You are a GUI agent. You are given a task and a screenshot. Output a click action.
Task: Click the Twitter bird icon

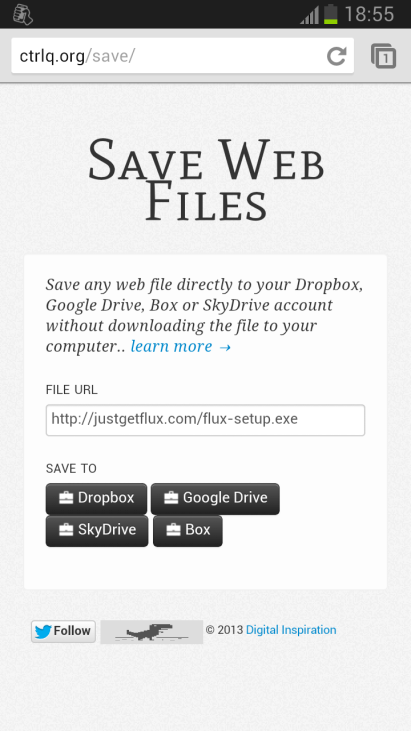tap(43, 632)
